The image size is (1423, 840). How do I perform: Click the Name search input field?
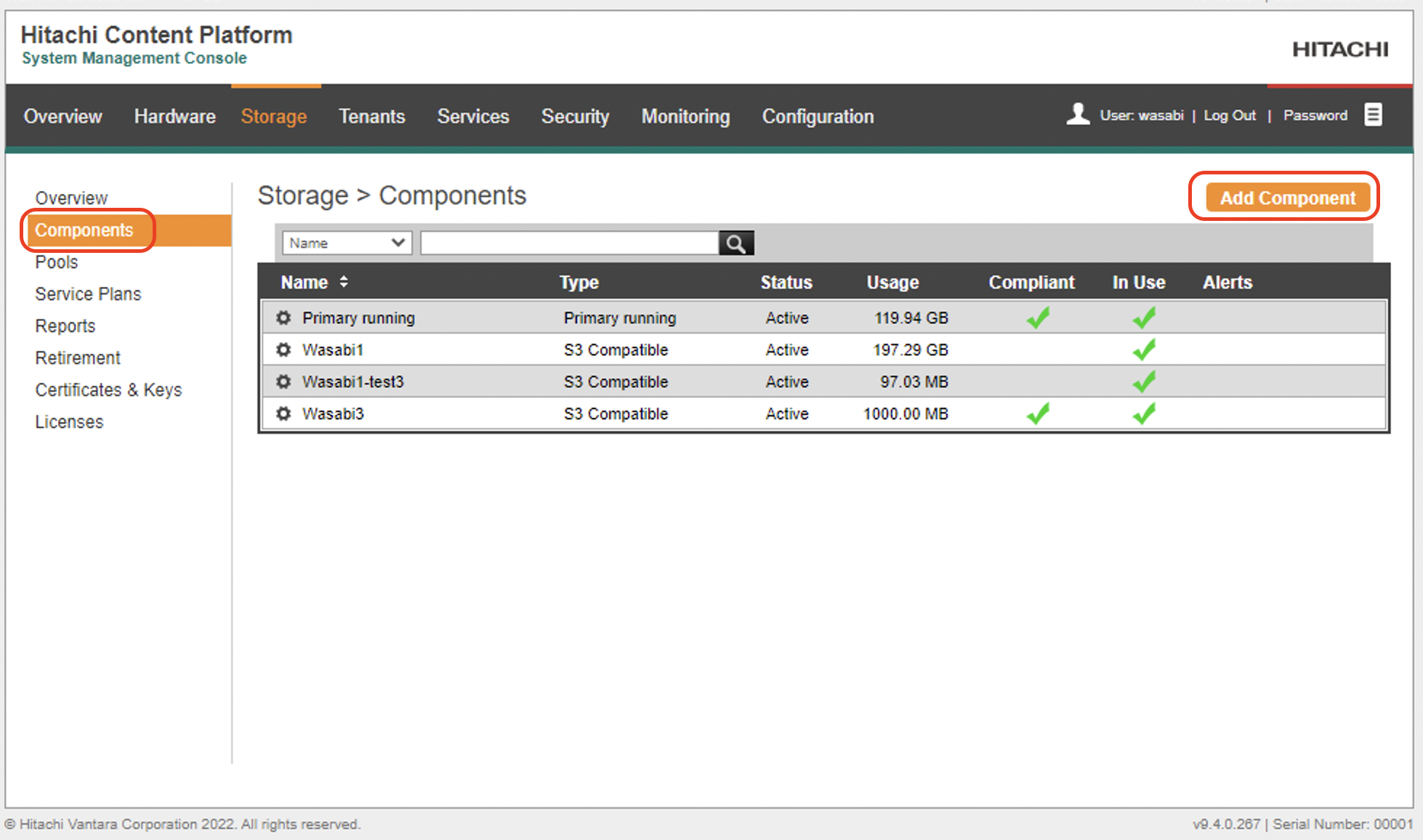566,242
